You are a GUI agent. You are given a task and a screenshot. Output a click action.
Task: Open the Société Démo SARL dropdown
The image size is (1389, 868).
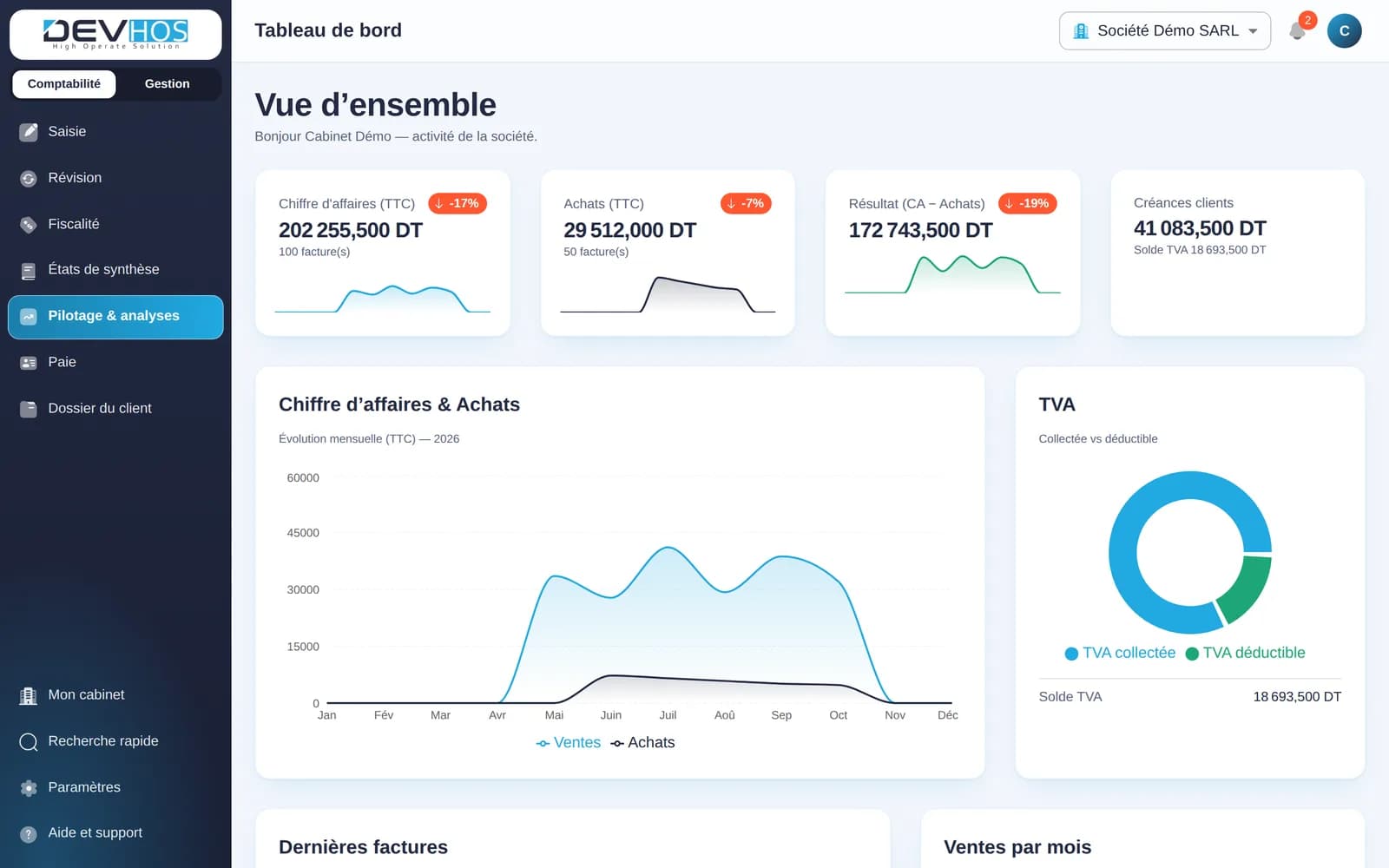(x=1165, y=31)
